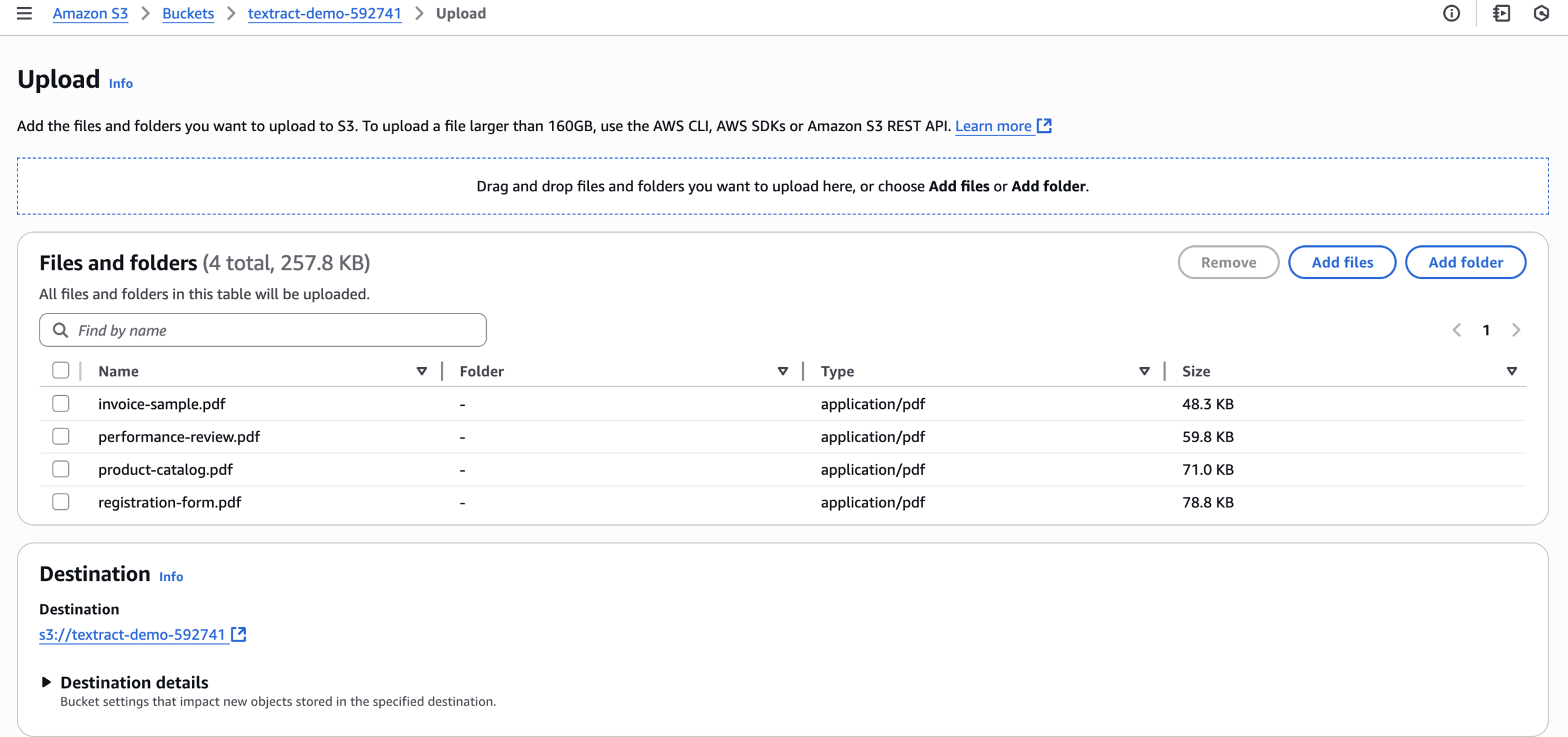
Task: Click the Add folder button
Action: click(1465, 262)
